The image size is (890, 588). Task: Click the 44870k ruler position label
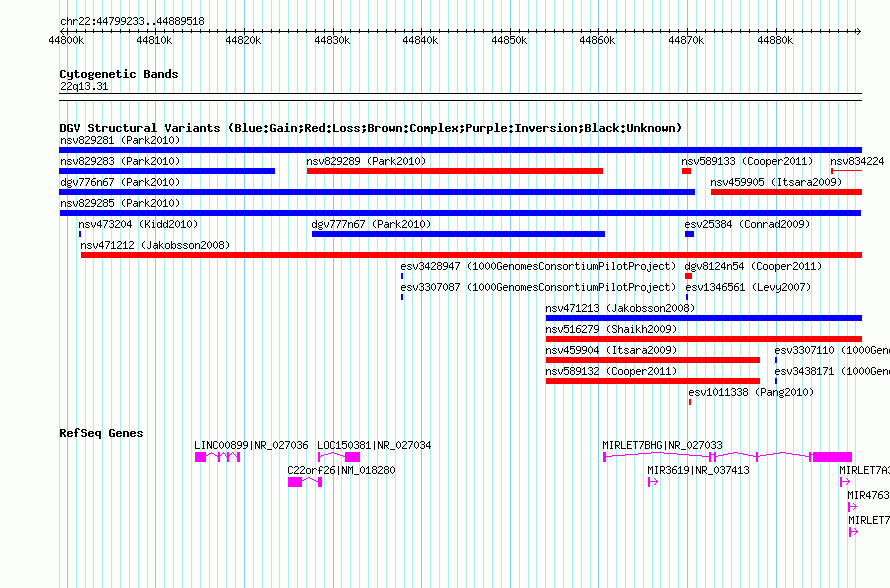tap(686, 40)
